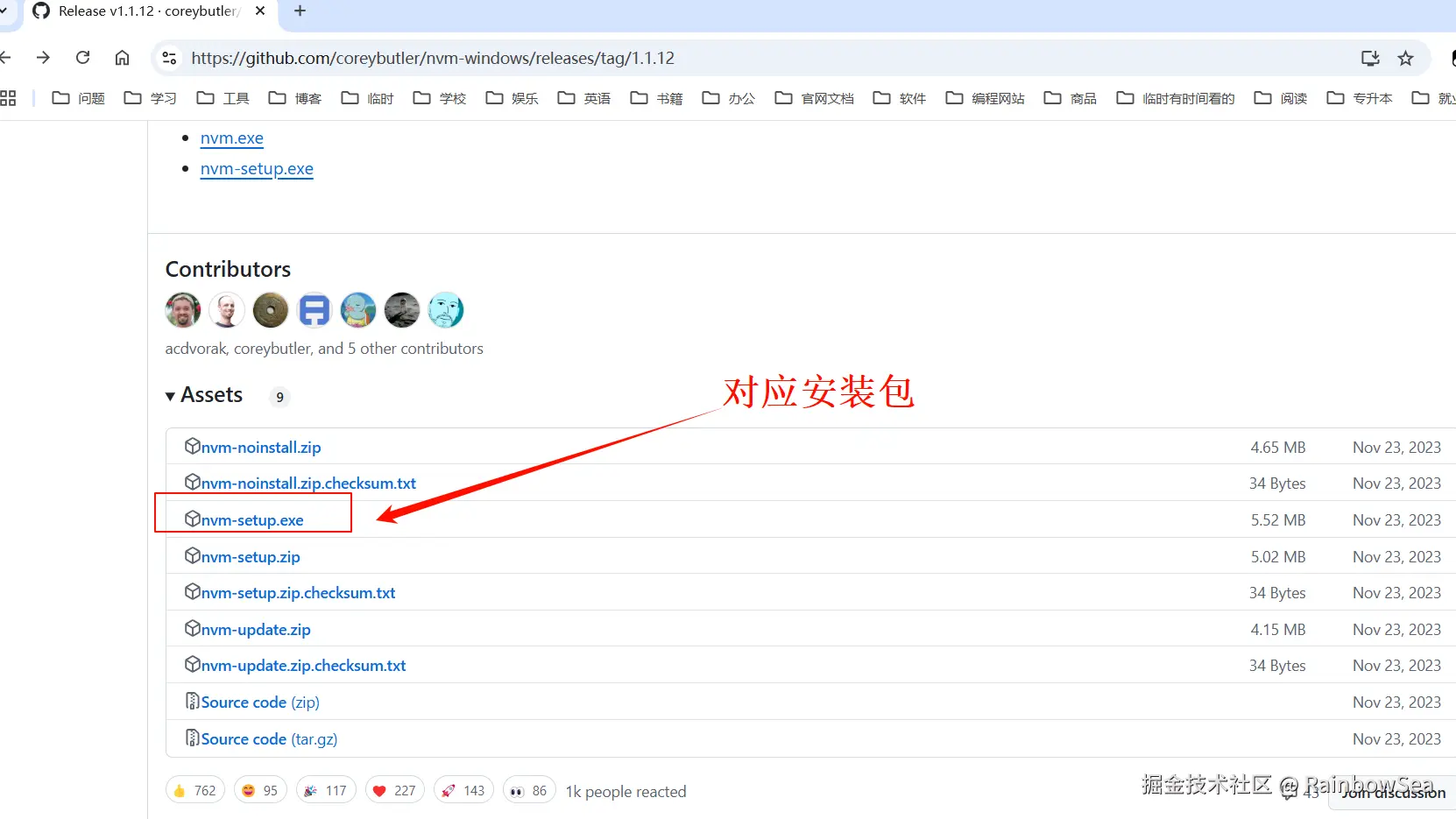Click the Contributors heading
Image resolution: width=1456 pixels, height=819 pixels.
(229, 269)
